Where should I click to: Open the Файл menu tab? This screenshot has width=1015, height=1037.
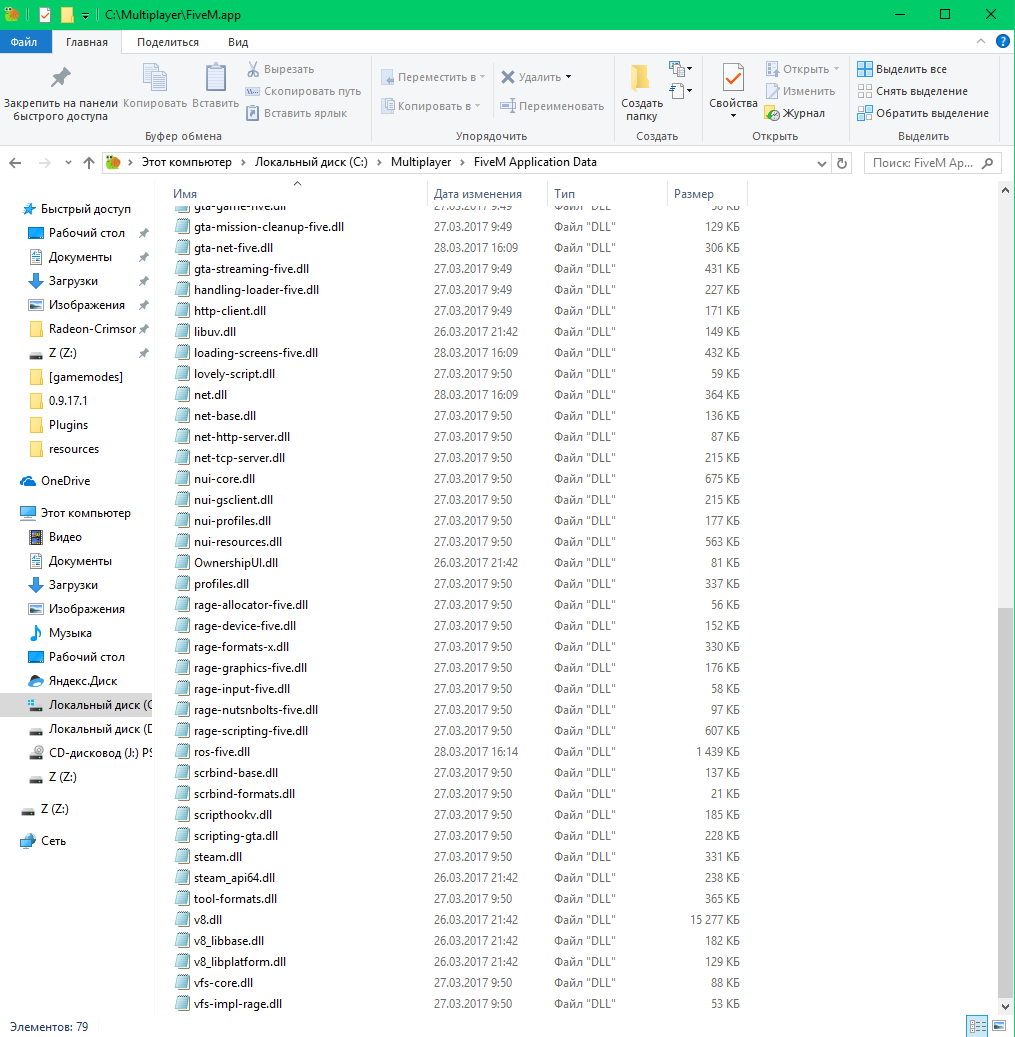[24, 42]
